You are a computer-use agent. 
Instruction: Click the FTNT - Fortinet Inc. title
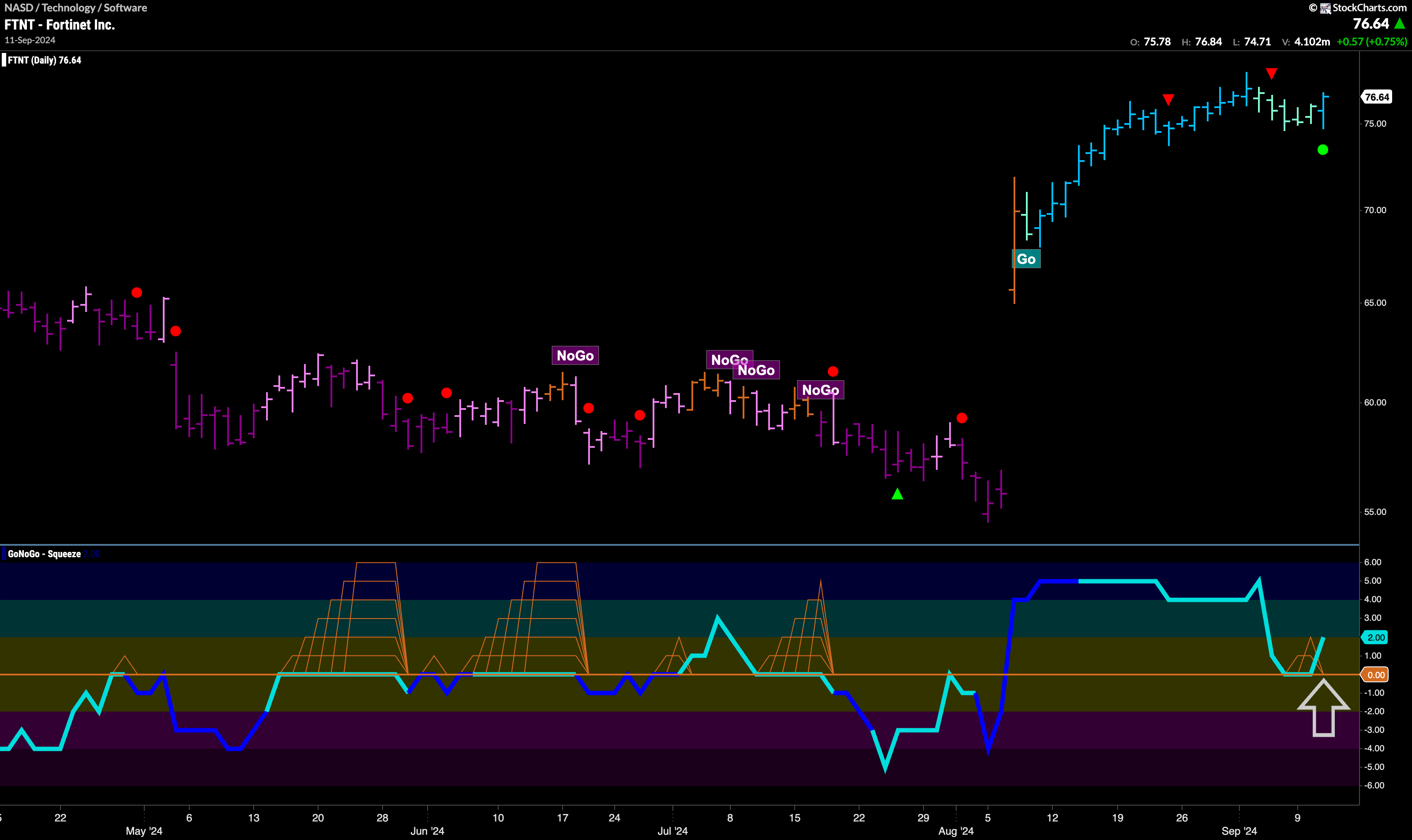coord(60,24)
